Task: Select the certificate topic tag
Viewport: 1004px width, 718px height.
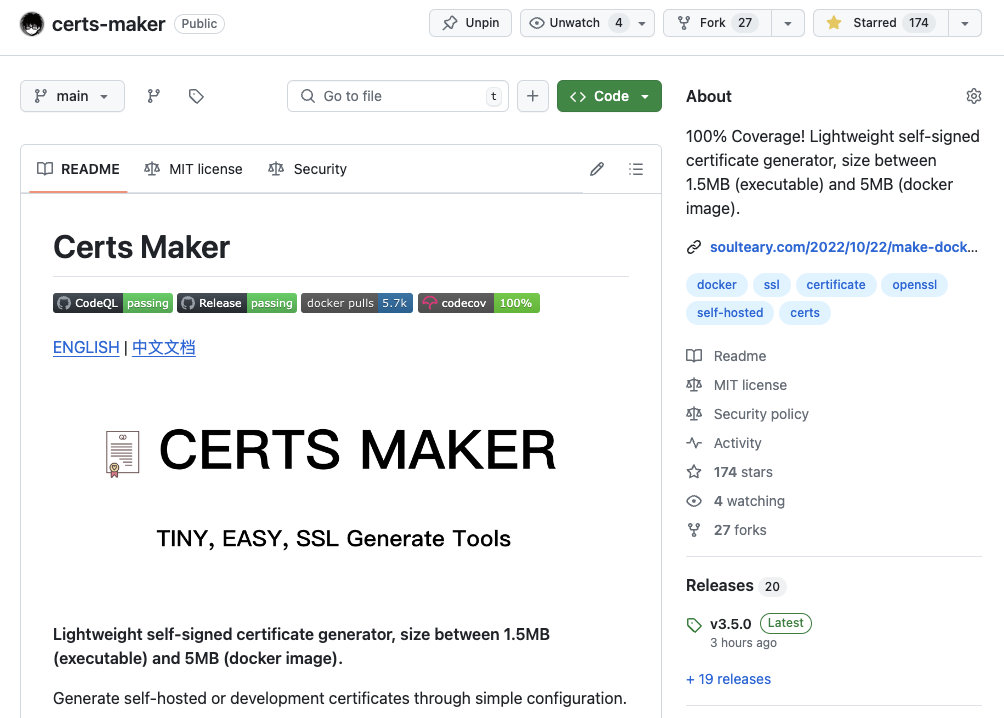Action: (836, 285)
